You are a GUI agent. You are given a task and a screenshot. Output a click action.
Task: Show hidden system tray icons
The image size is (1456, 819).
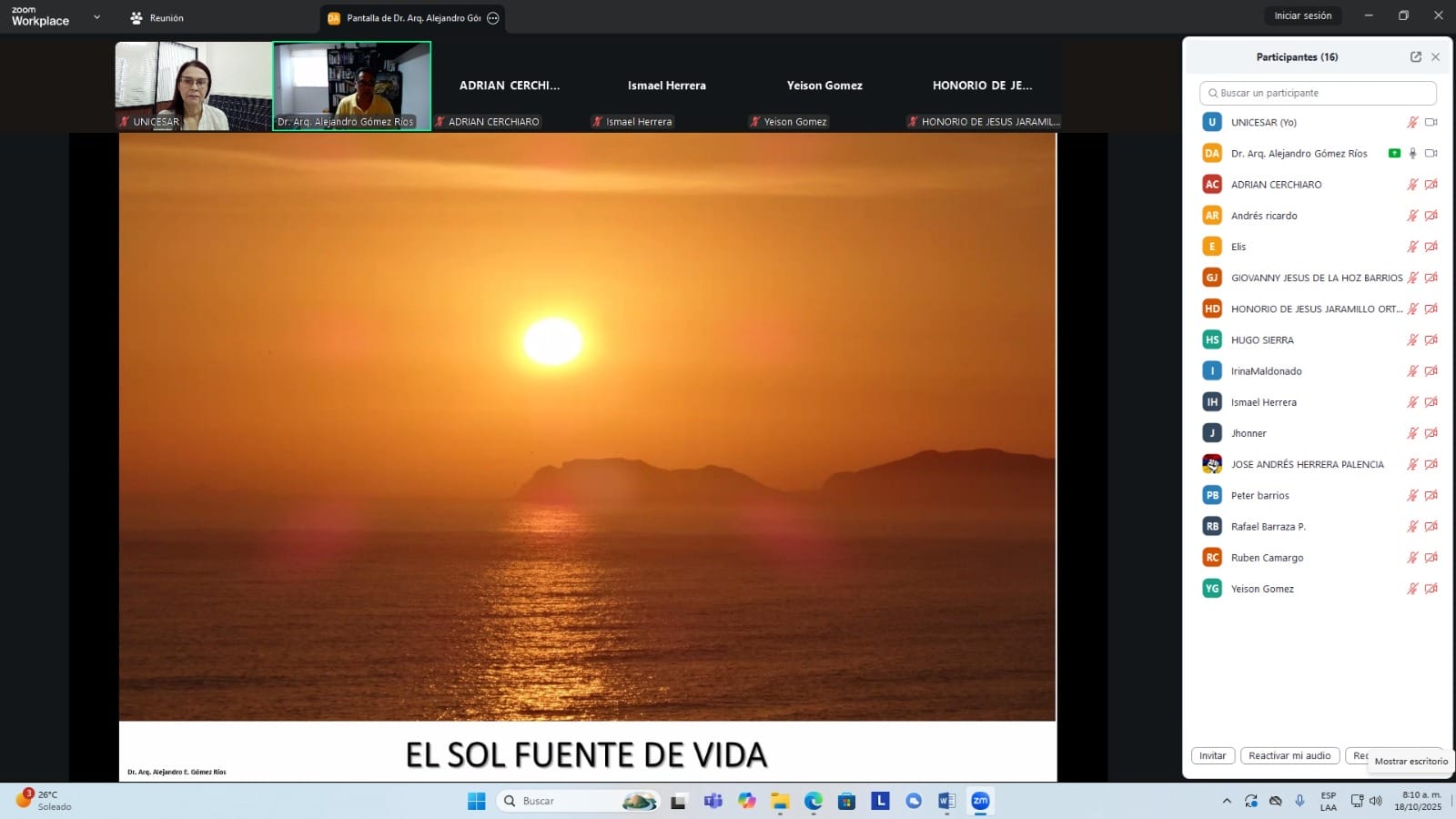(x=1227, y=801)
